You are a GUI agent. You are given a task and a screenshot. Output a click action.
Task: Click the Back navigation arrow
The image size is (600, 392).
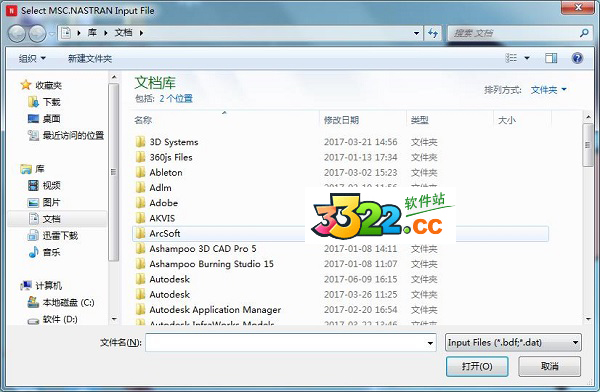tap(16, 34)
